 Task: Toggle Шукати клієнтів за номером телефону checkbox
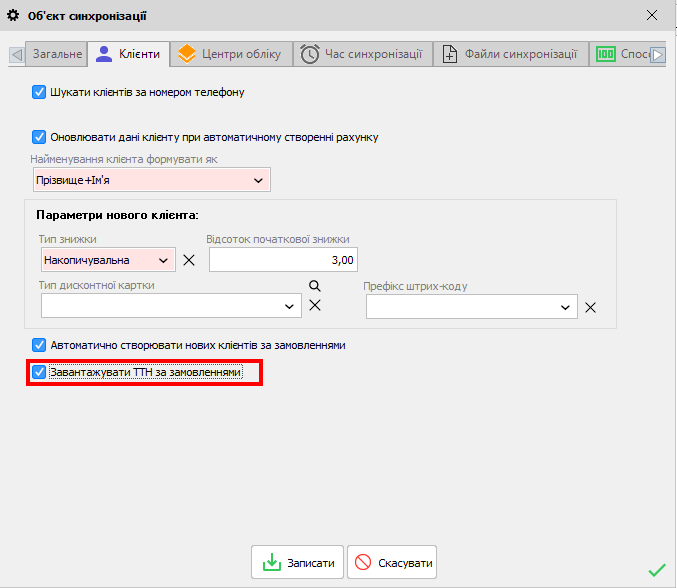tap(39, 92)
